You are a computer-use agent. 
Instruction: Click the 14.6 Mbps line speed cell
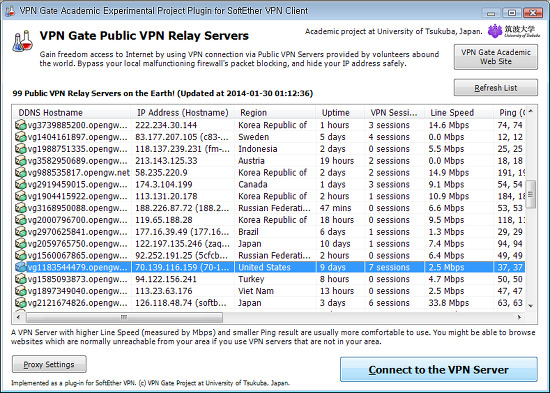[448, 125]
